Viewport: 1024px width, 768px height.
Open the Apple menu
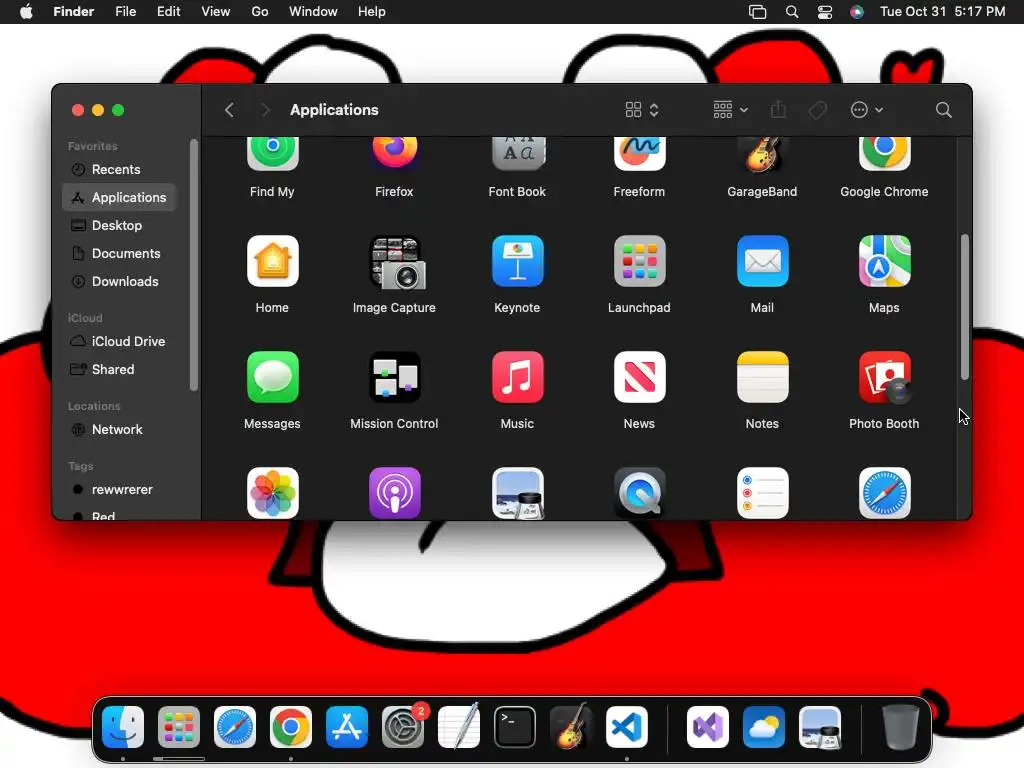coord(26,12)
